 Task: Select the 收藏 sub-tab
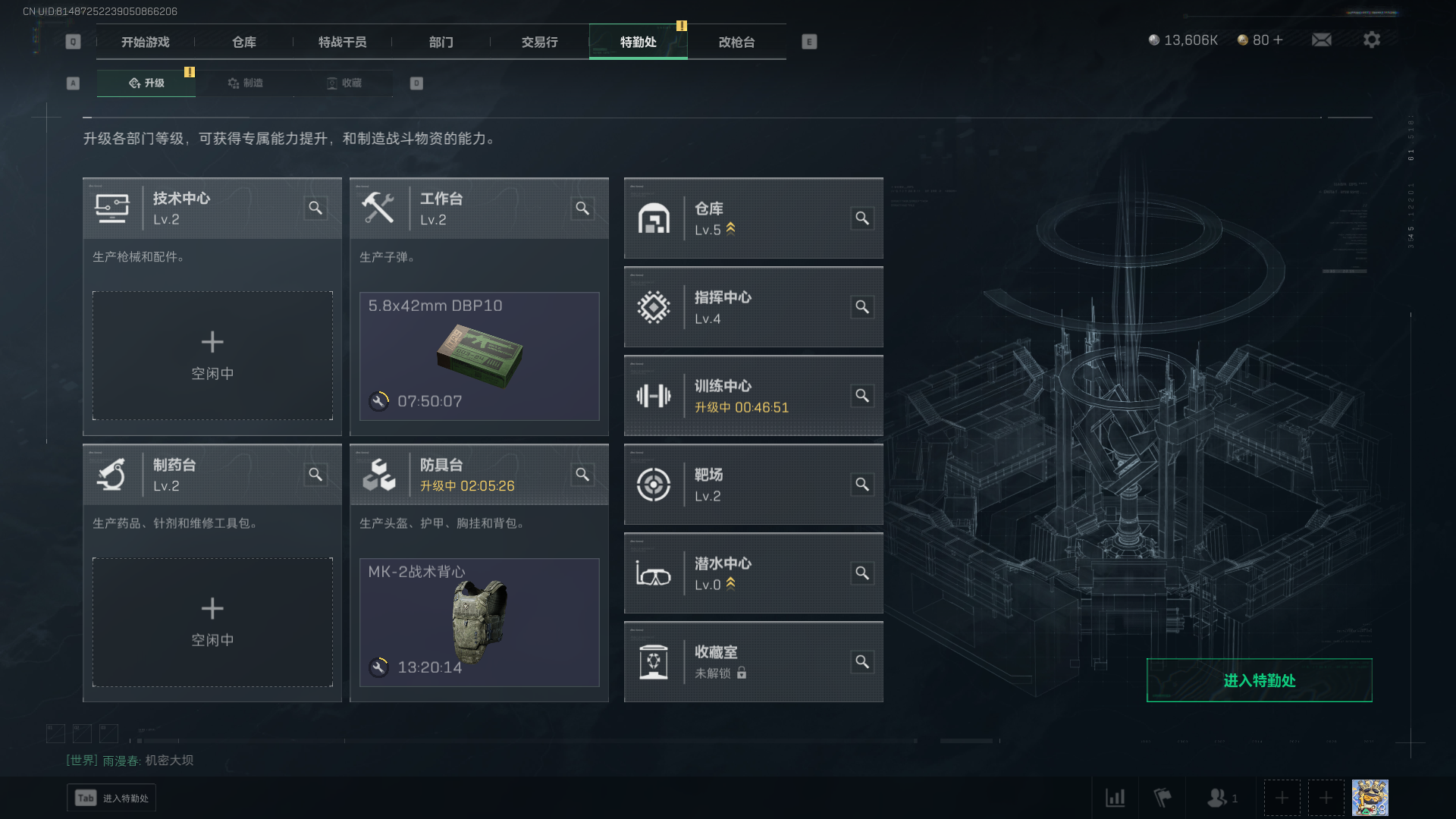[x=344, y=83]
